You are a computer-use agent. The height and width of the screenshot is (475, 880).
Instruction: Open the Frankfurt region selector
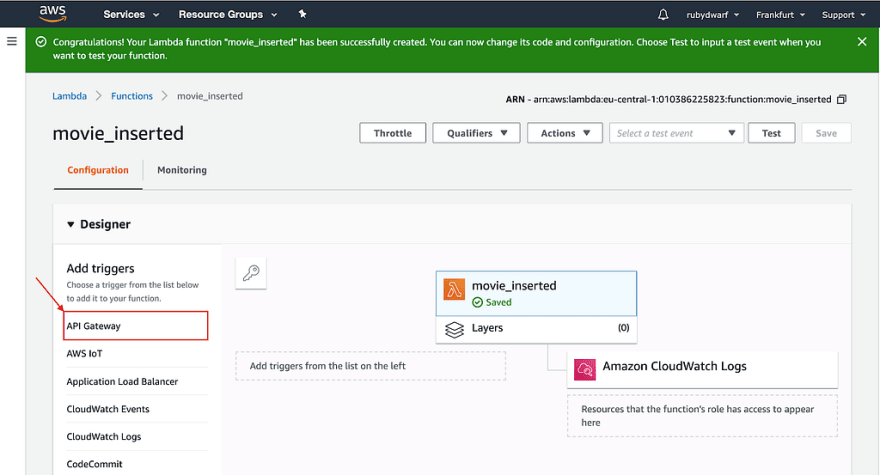780,15
